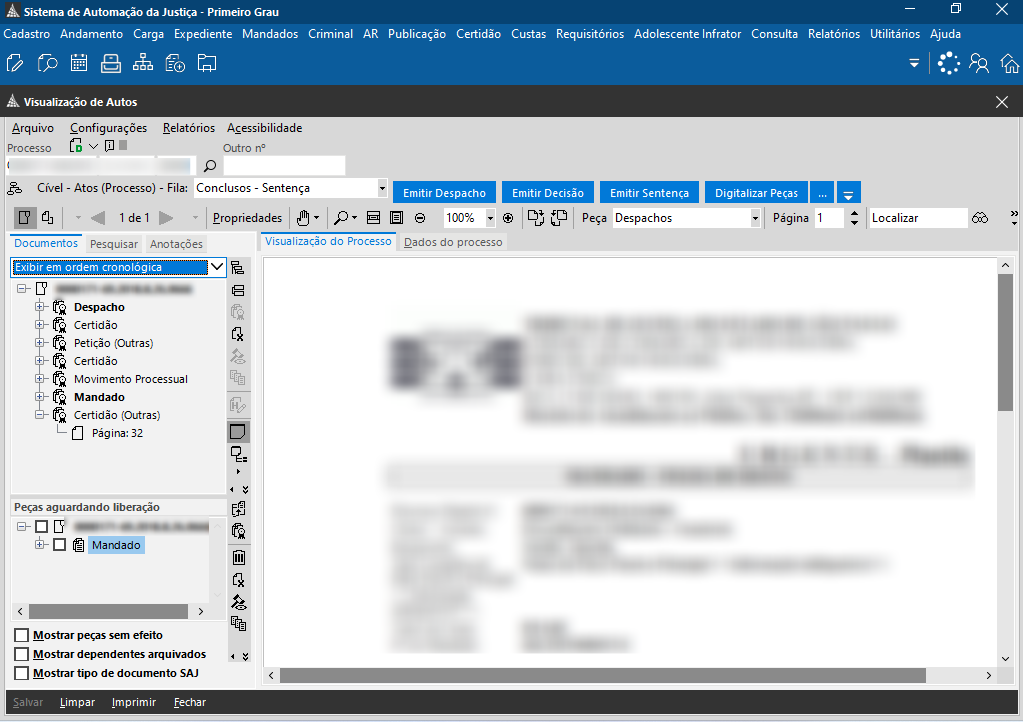This screenshot has height=722, width=1023.
Task: Open the Peça Despachos dropdown
Action: (755, 218)
